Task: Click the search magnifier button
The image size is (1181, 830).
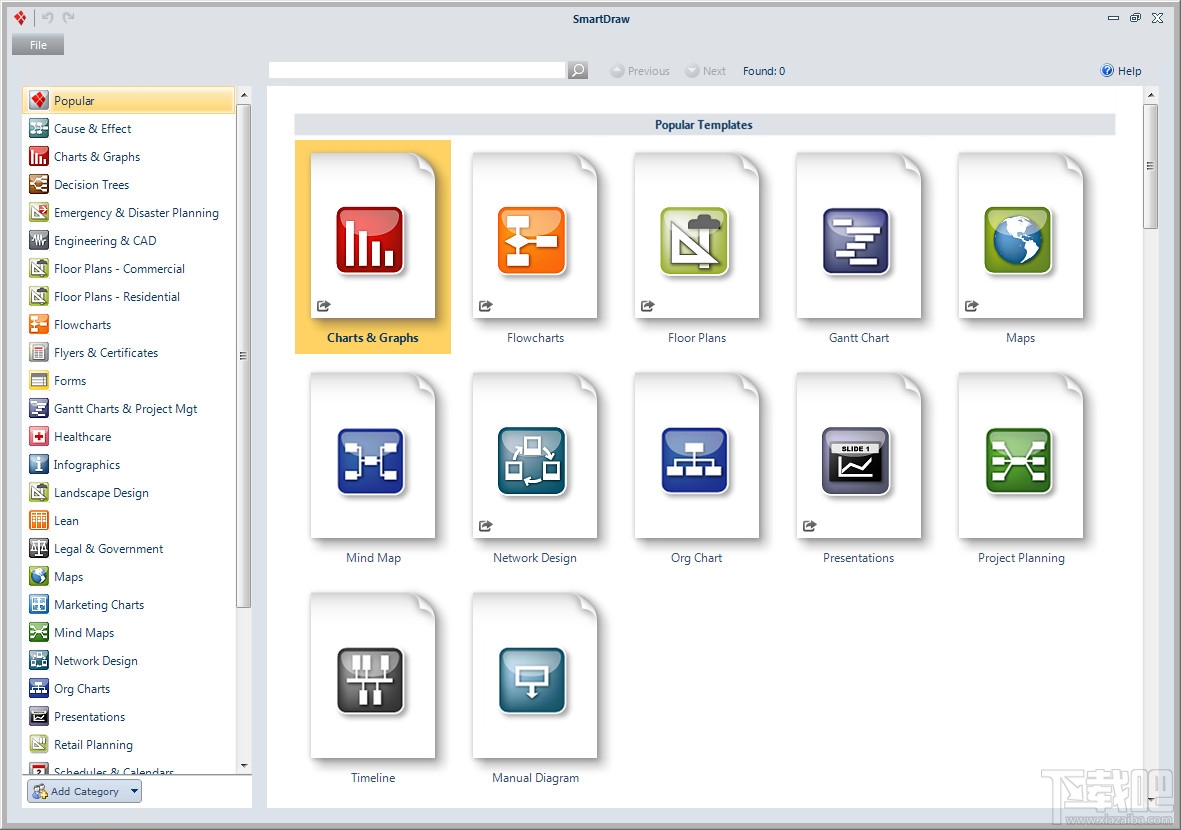Action: pyautogui.click(x=578, y=71)
